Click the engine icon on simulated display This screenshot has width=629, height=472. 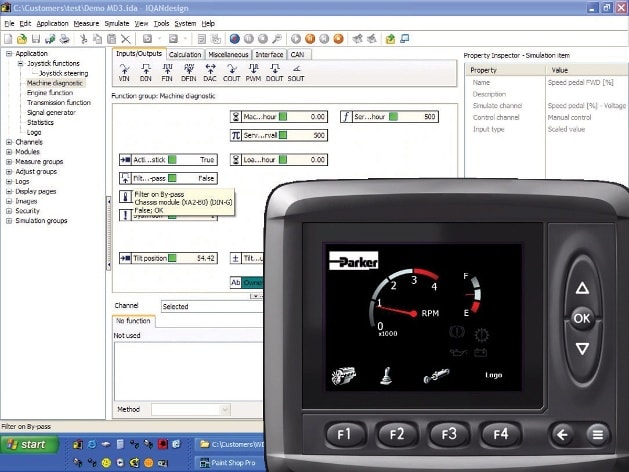point(343,376)
